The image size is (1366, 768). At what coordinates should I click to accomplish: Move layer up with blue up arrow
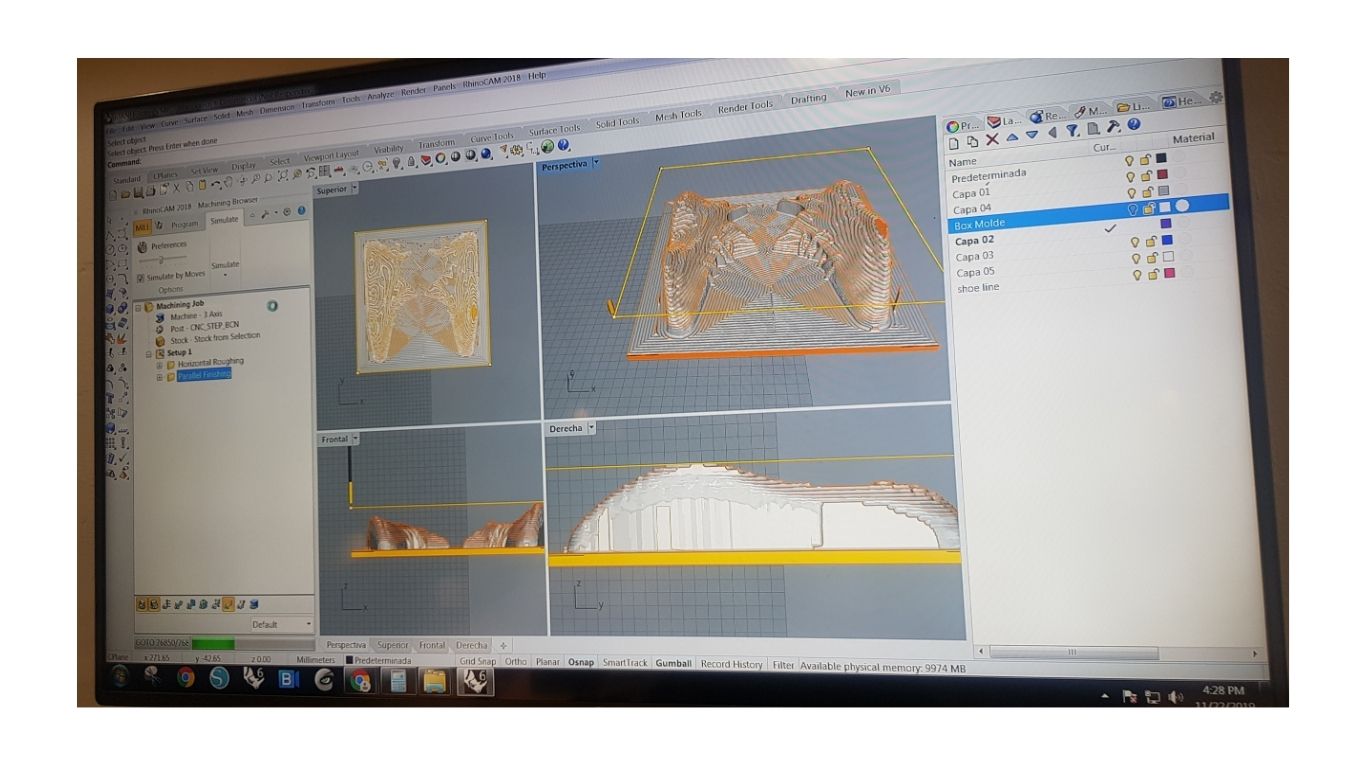(x=1012, y=138)
